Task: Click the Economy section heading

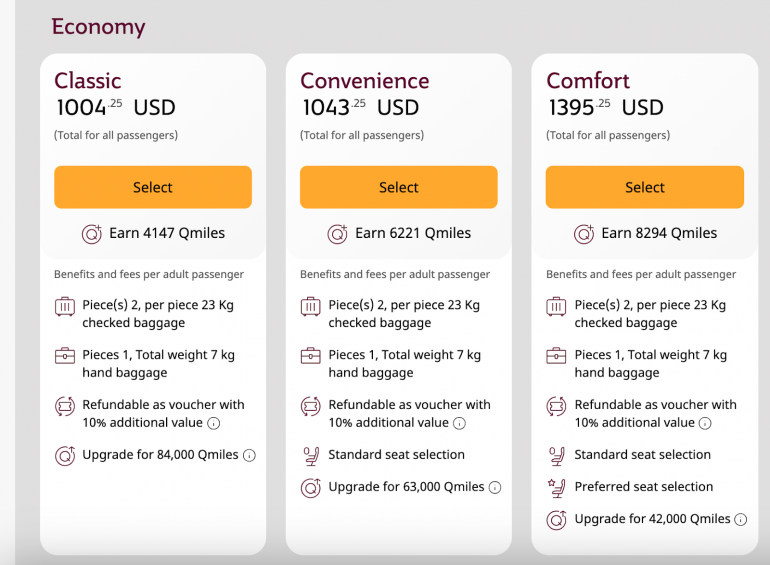Action: (98, 27)
